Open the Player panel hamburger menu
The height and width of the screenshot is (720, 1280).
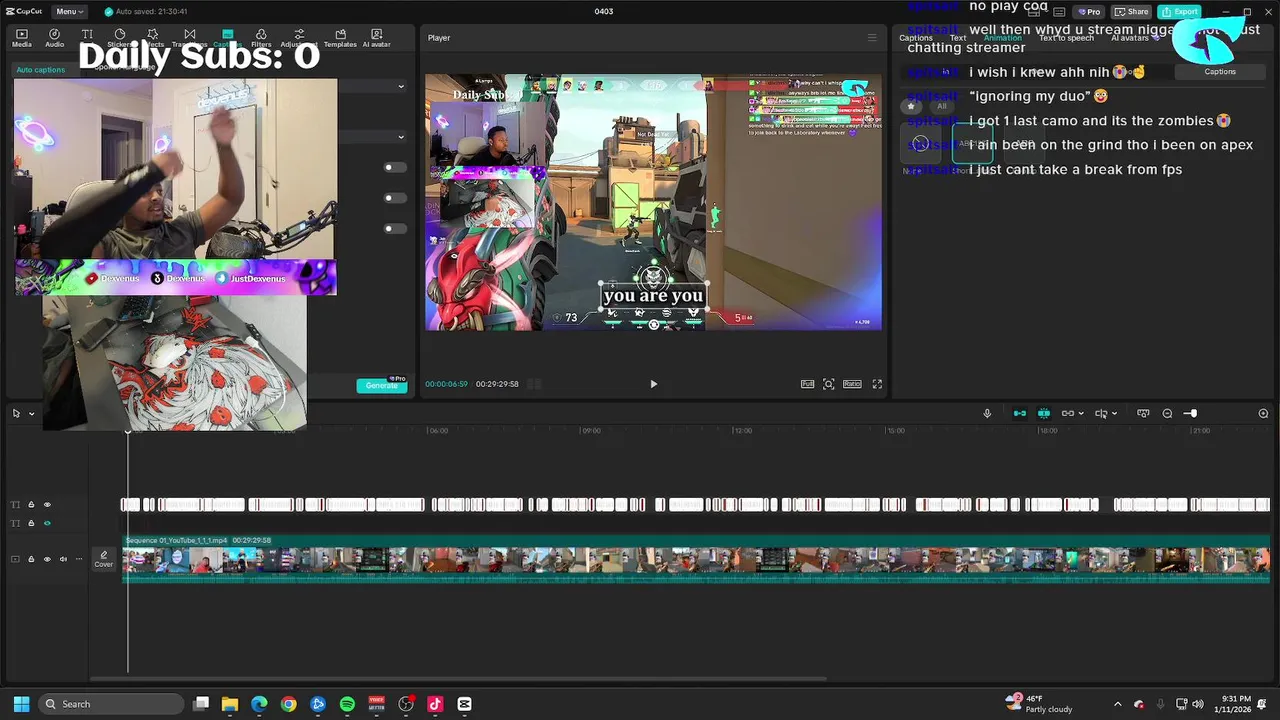(872, 38)
